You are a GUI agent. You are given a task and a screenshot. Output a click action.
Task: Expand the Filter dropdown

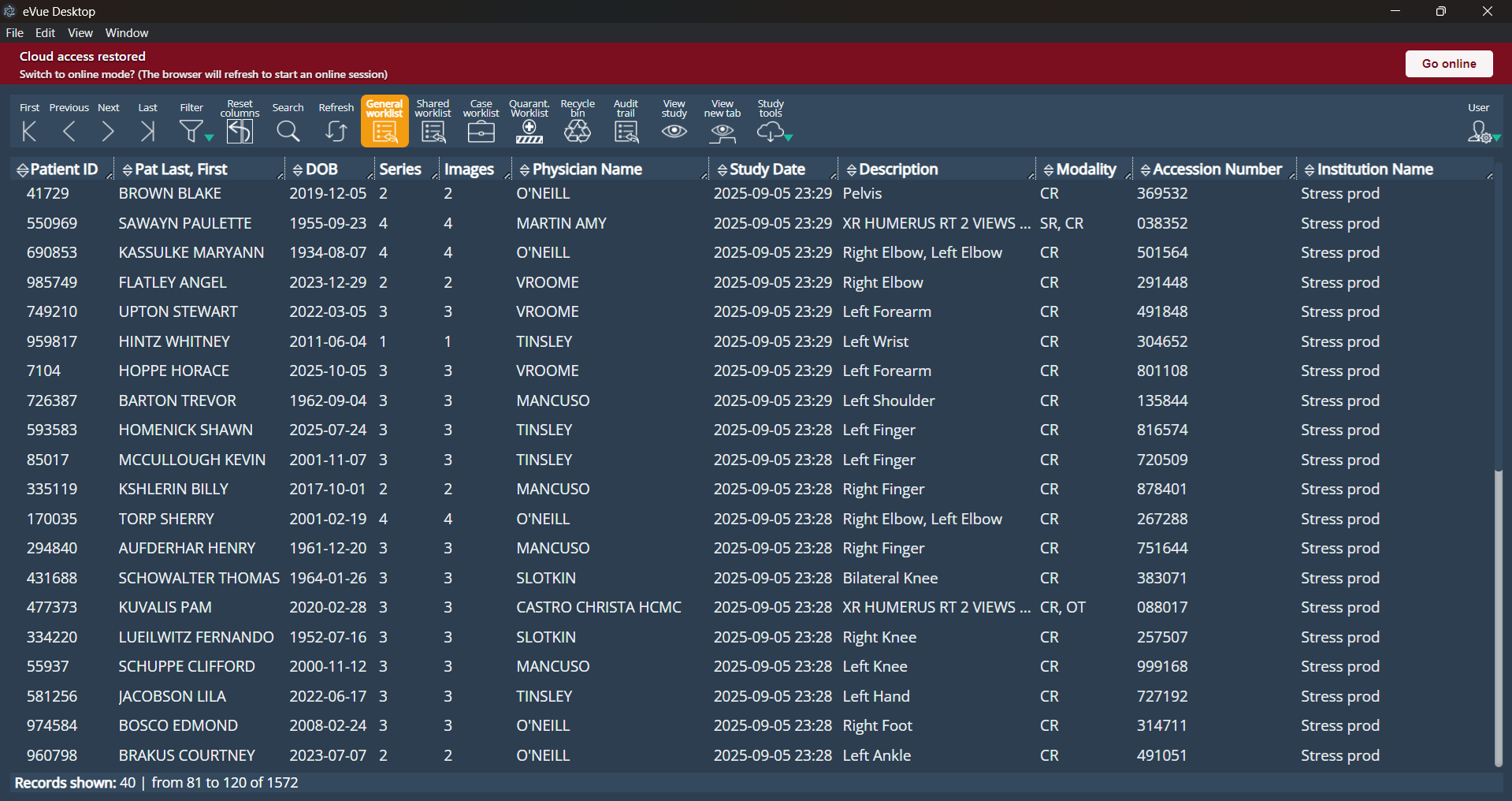coord(209,137)
